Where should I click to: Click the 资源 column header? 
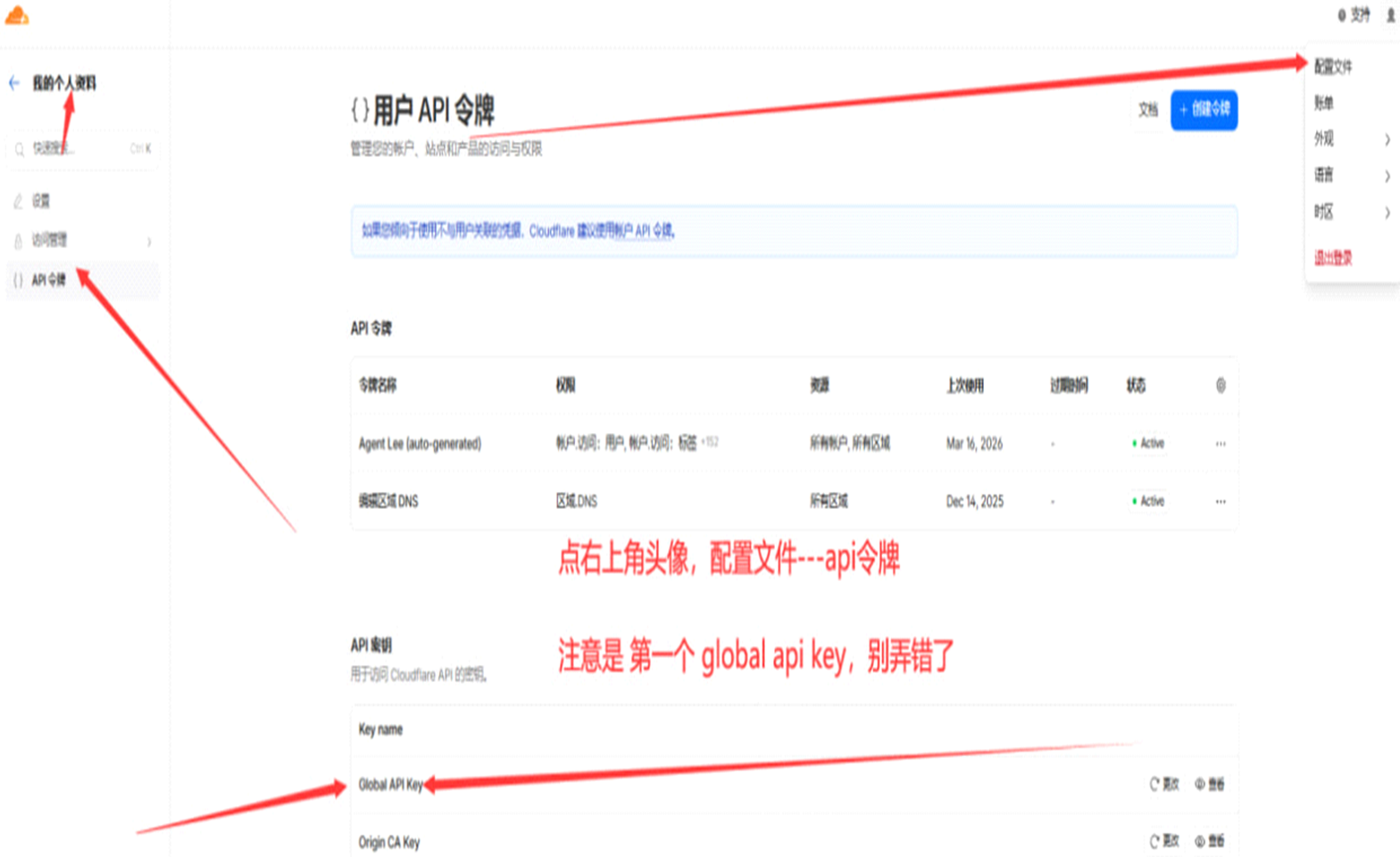pyautogui.click(x=820, y=386)
